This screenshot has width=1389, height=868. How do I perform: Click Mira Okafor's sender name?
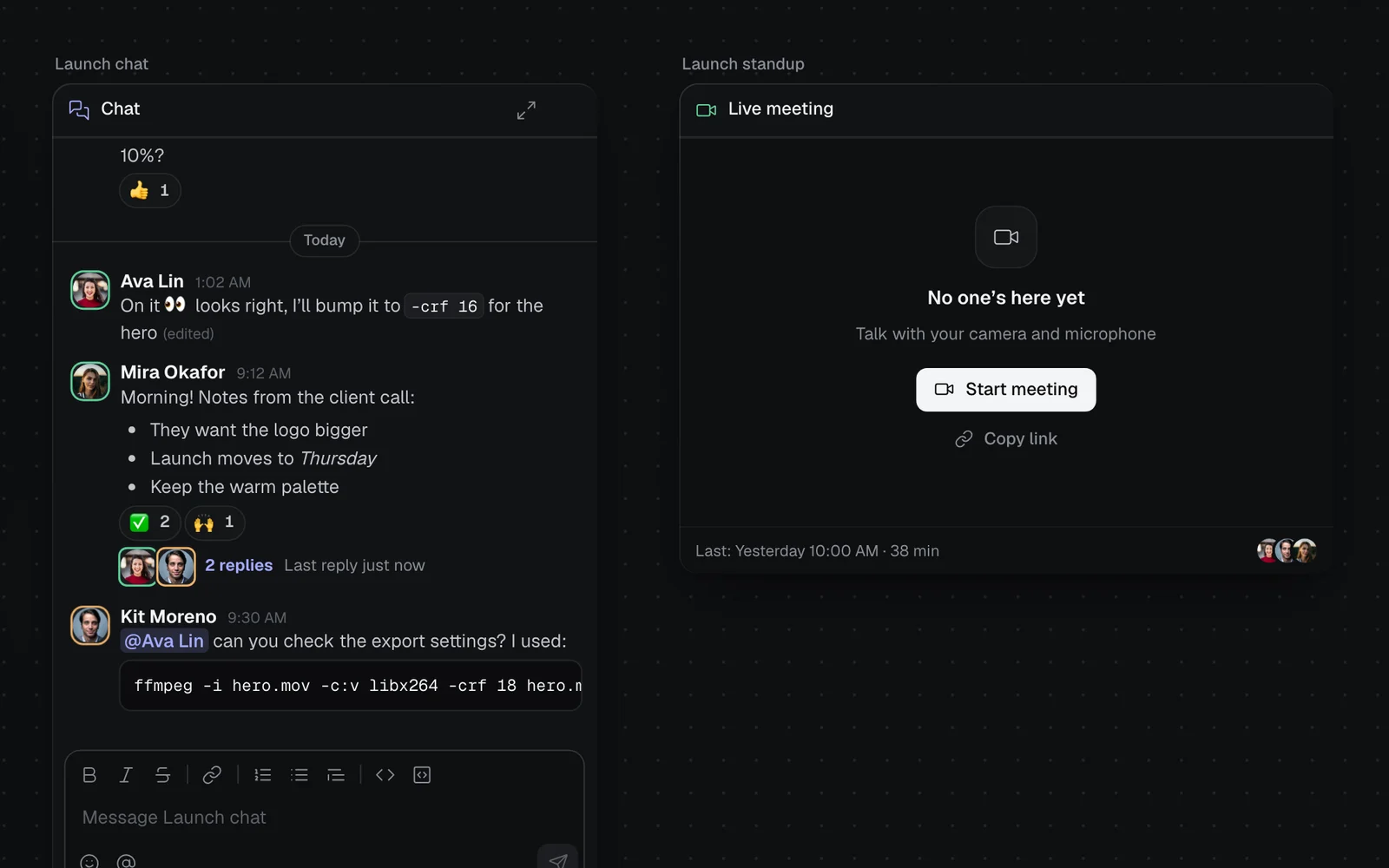[173, 372]
